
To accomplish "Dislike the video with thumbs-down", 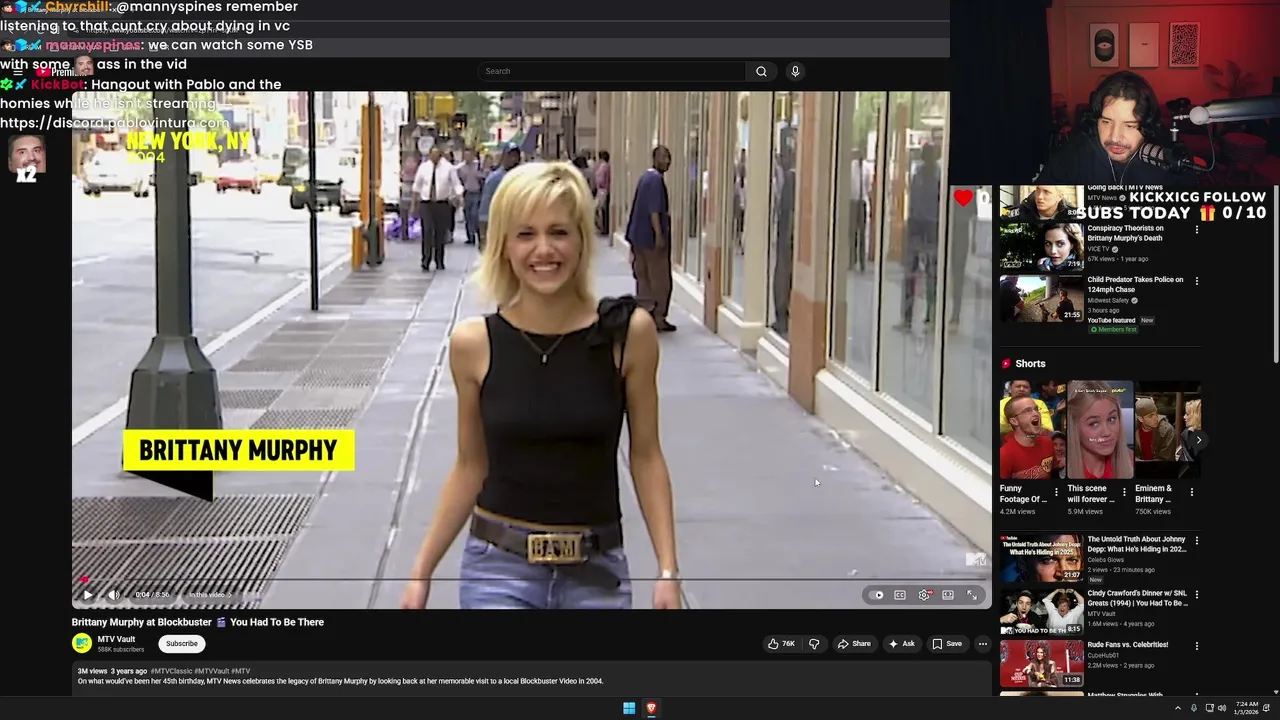I will pos(814,644).
